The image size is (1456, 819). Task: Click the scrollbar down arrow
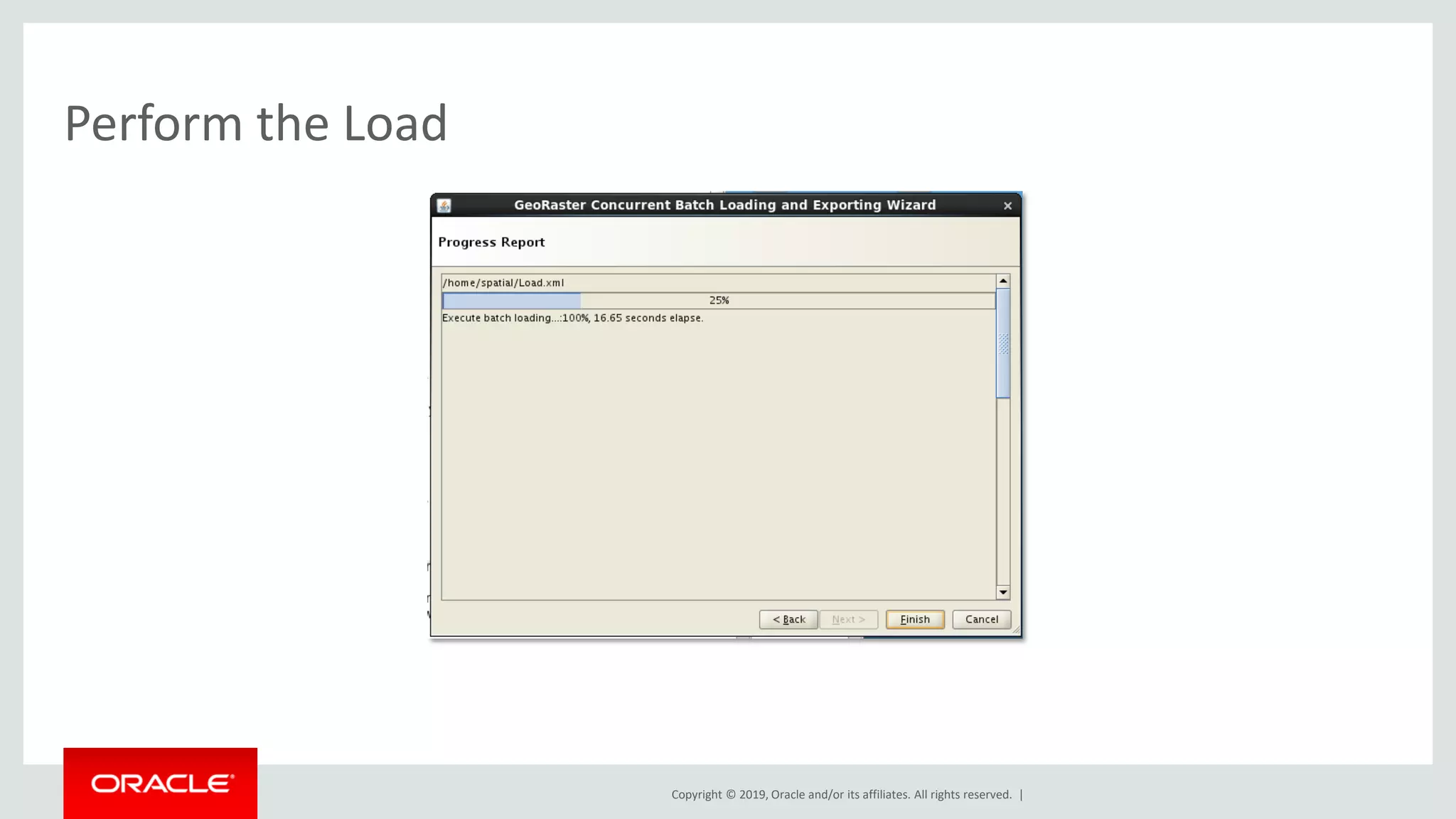point(1003,592)
